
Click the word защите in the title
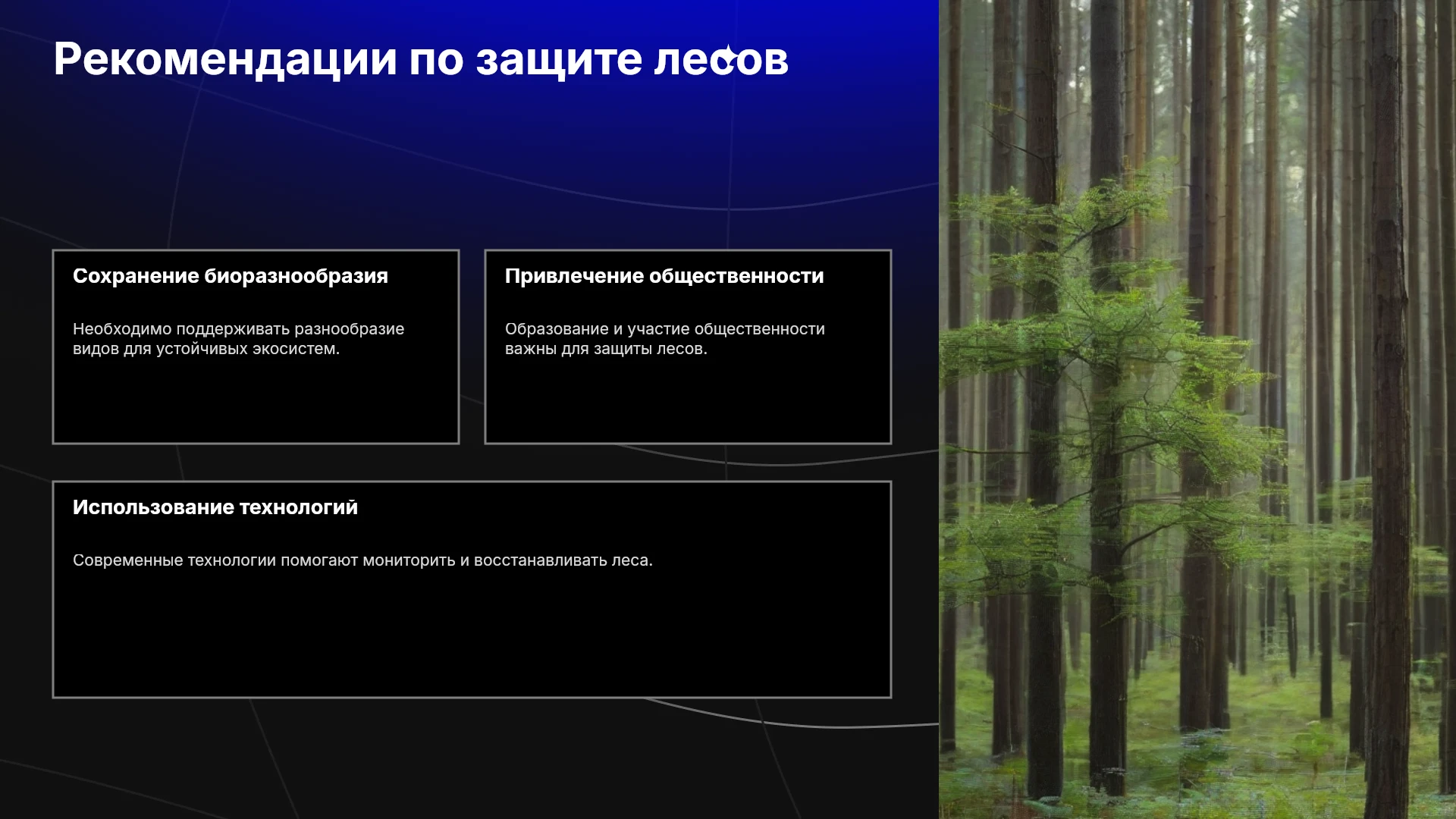(x=558, y=61)
